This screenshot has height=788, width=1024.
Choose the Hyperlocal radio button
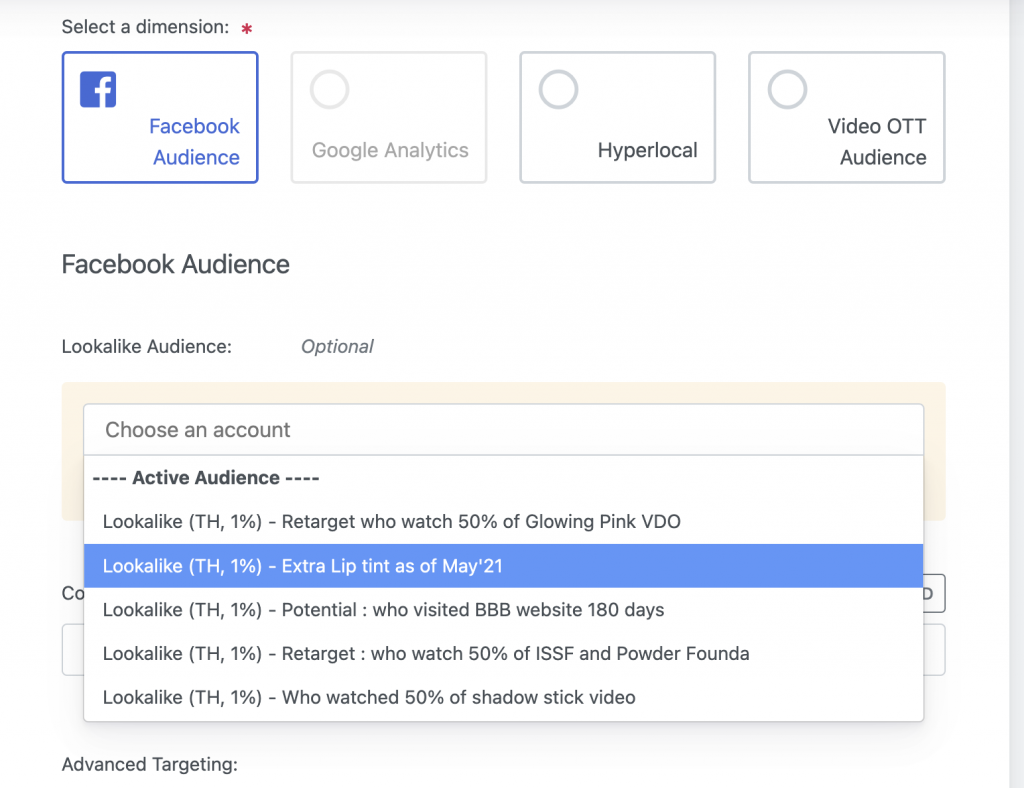coord(558,89)
